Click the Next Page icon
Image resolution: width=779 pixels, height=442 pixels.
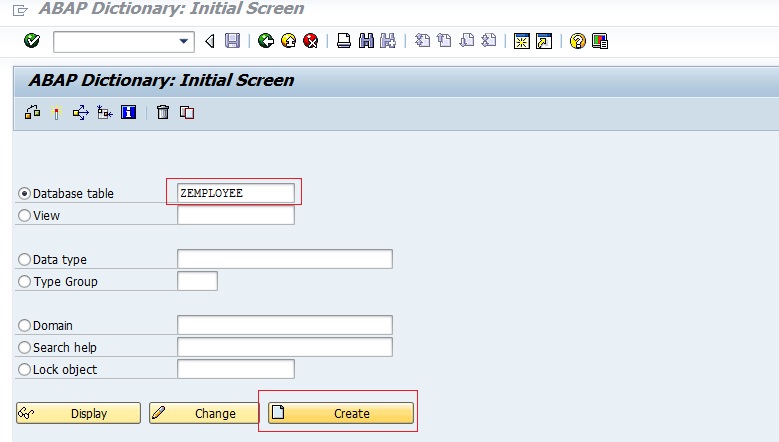click(467, 41)
